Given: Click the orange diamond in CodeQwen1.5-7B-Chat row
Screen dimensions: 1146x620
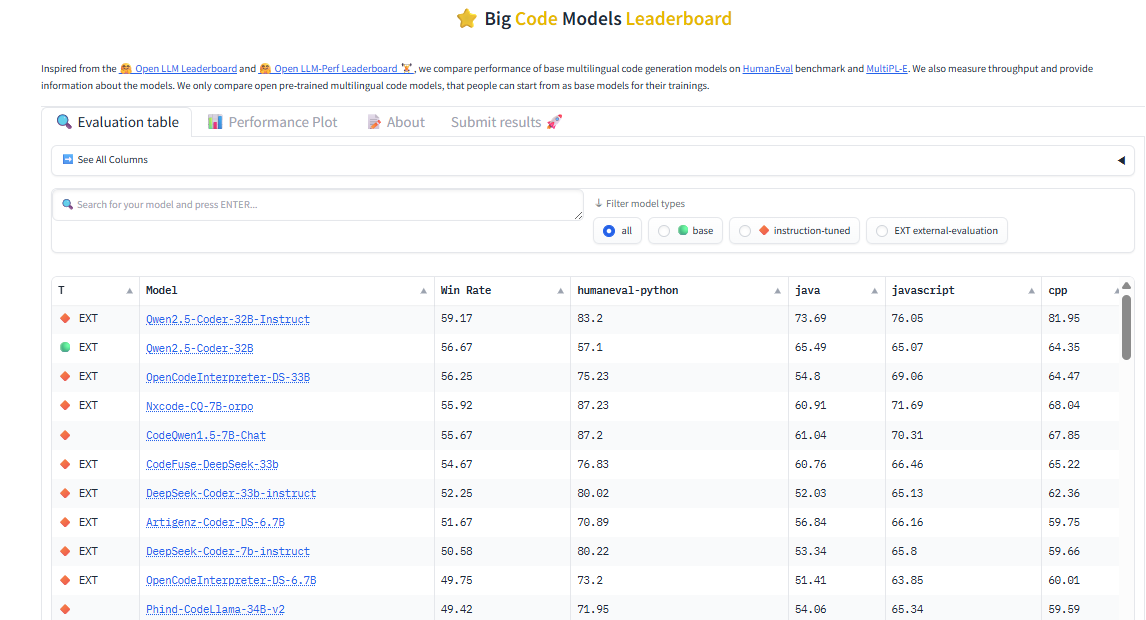Looking at the screenshot, I should coord(65,435).
